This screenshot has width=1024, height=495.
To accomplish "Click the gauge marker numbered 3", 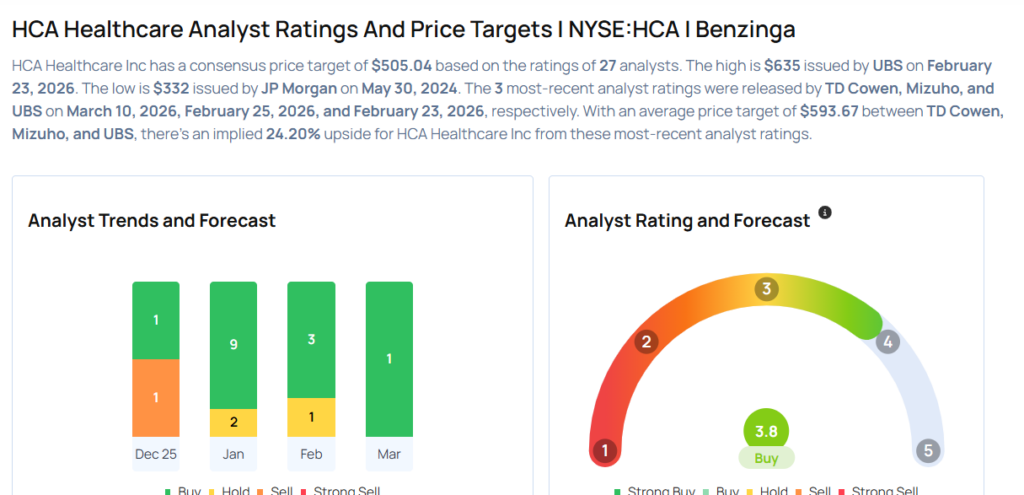I will point(767,290).
